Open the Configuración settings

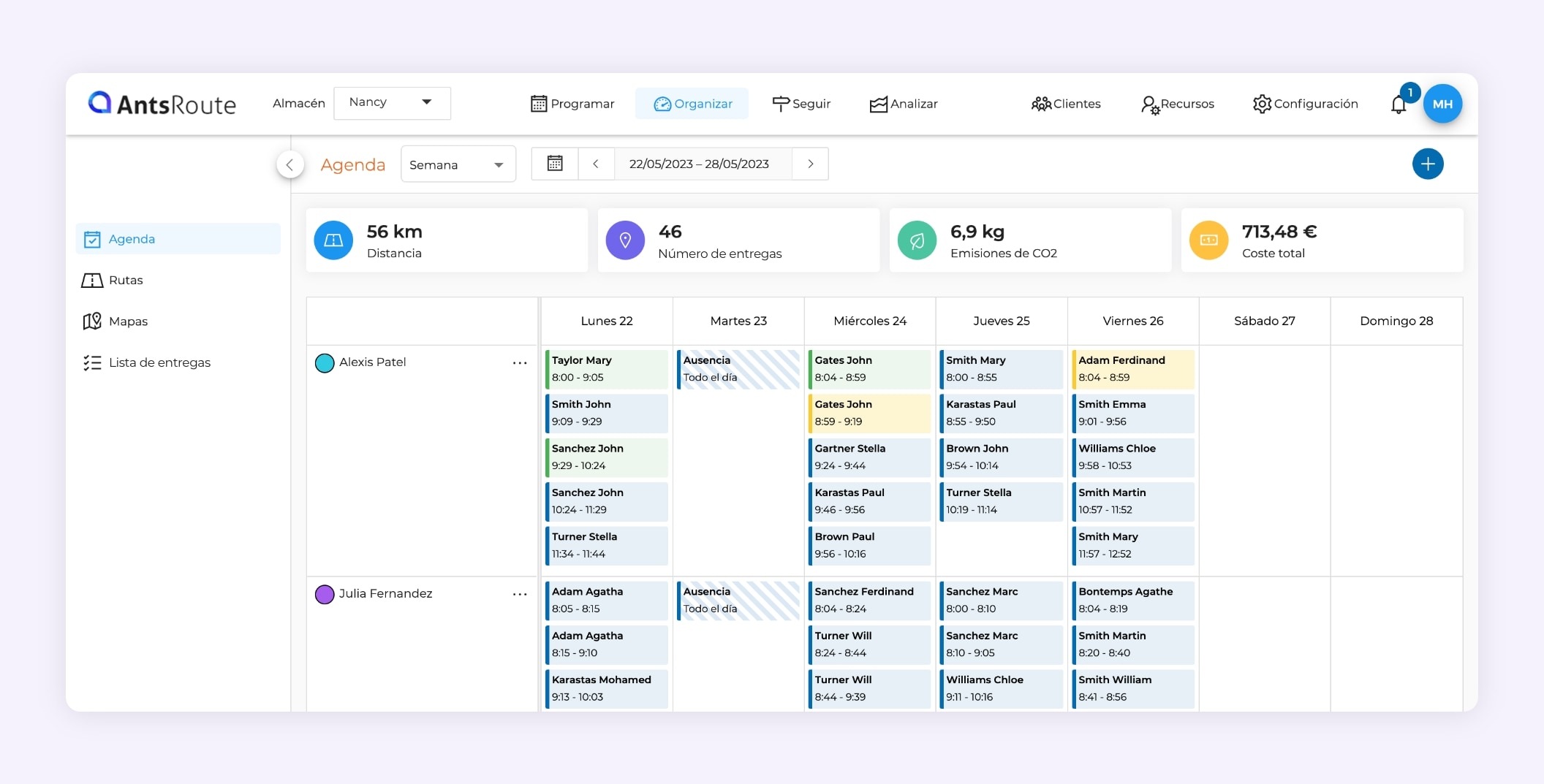pos(1305,104)
